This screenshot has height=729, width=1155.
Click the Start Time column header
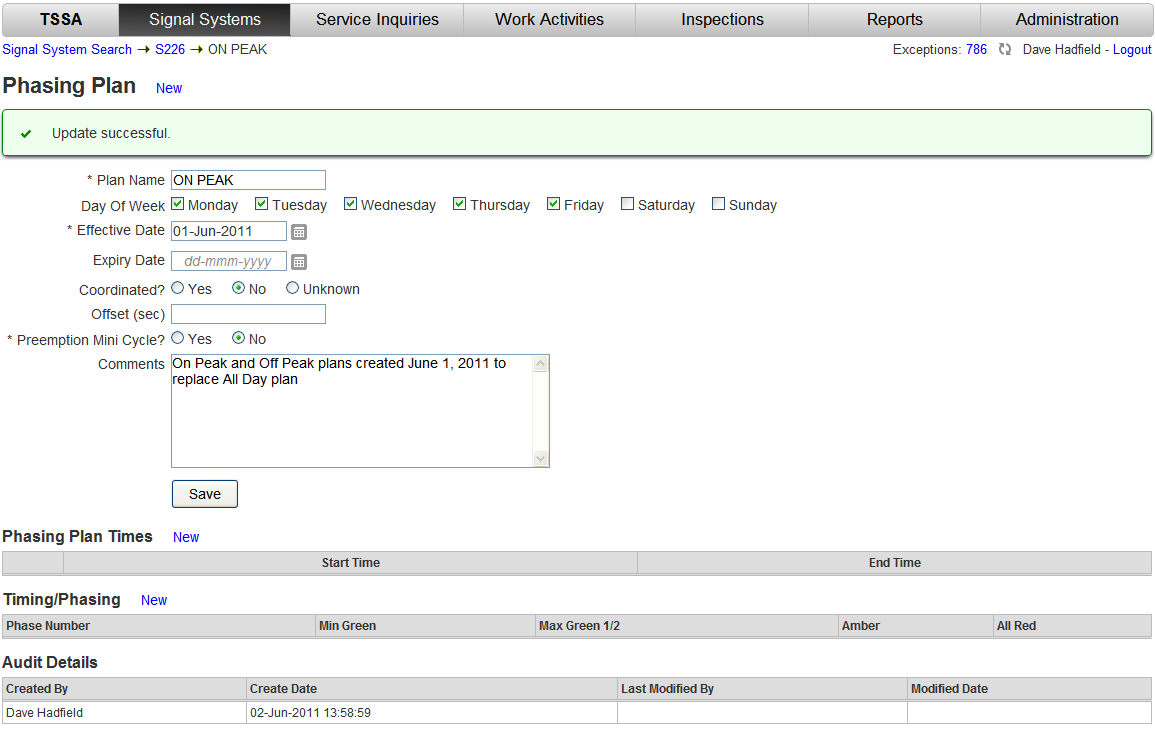351,563
